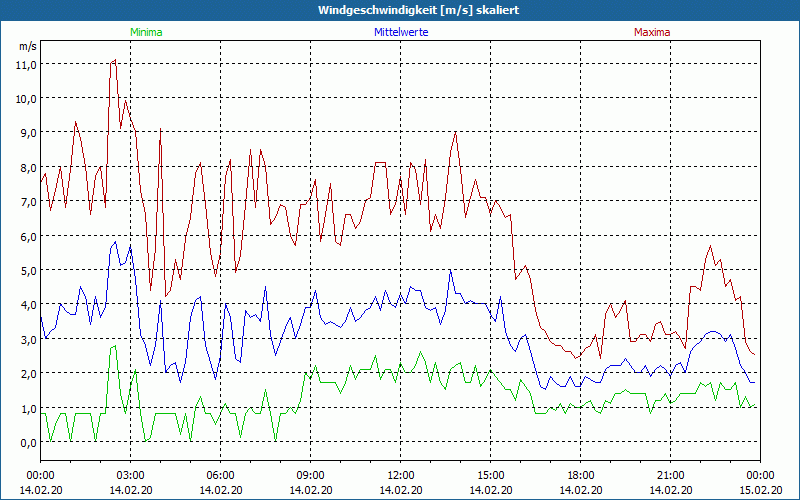Click the y-axis value '8,0'
800x500 pixels.
[28, 168]
